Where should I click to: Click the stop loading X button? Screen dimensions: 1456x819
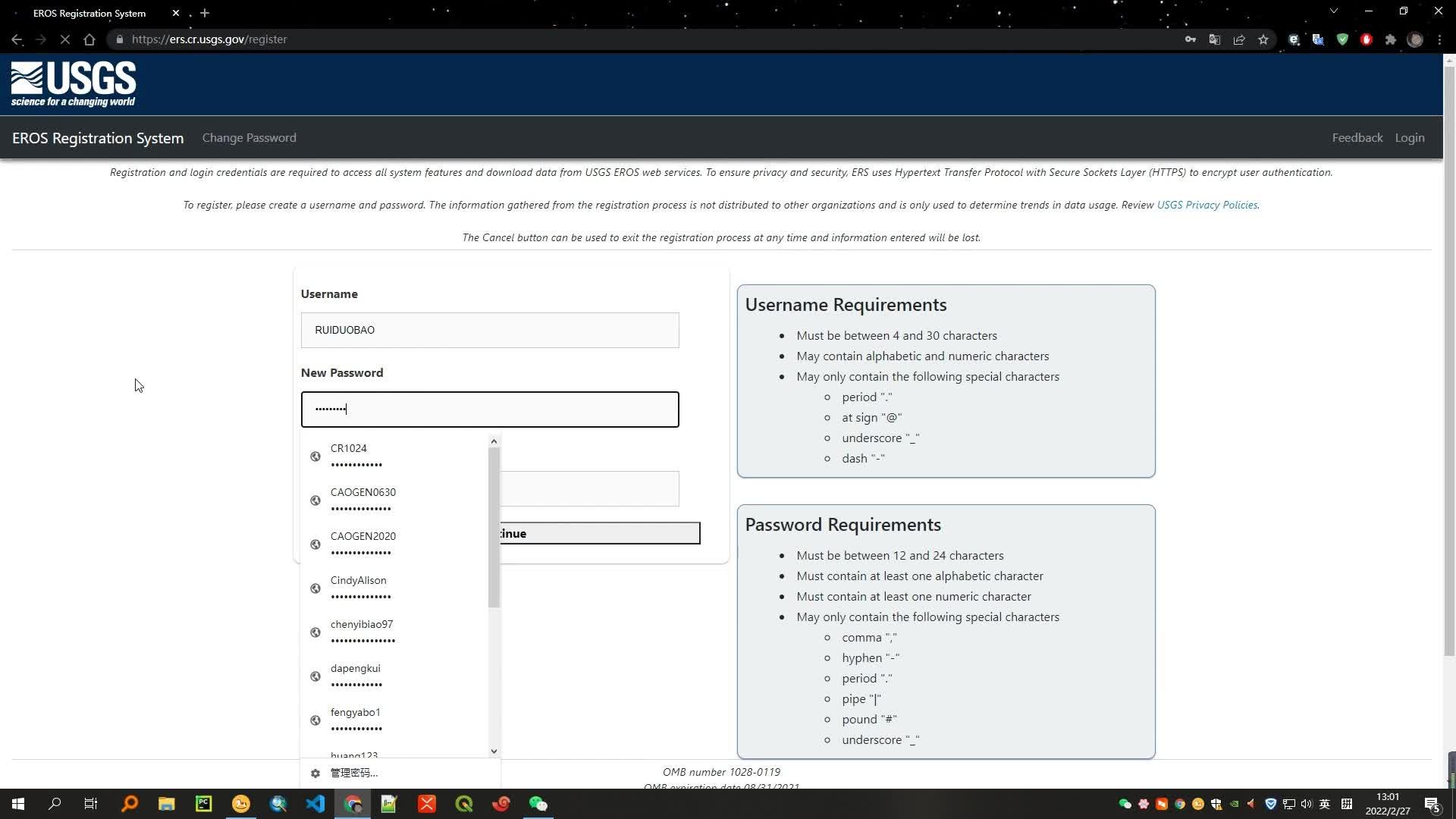[x=64, y=39]
